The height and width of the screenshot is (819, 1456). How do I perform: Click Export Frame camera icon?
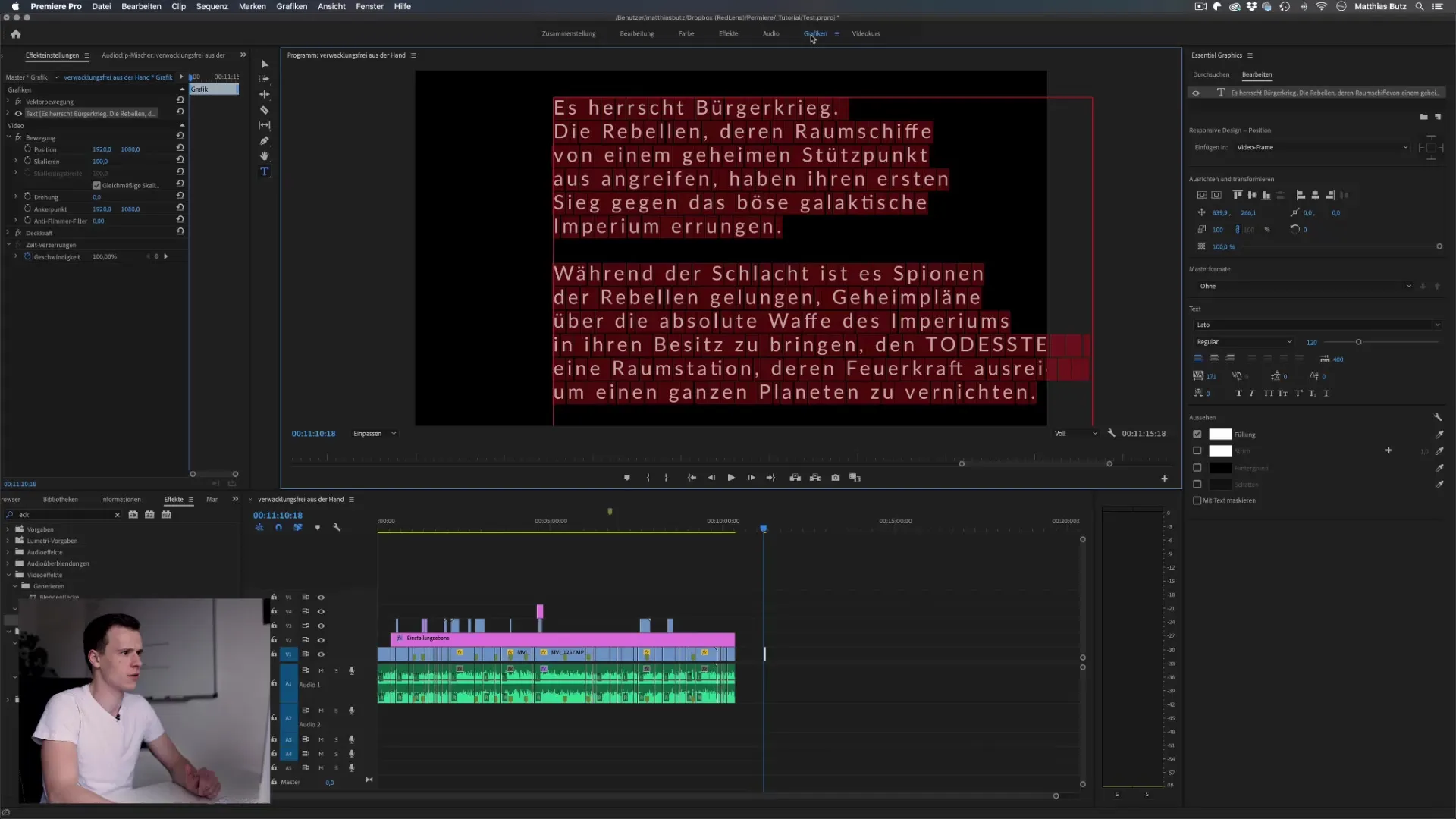[x=835, y=478]
